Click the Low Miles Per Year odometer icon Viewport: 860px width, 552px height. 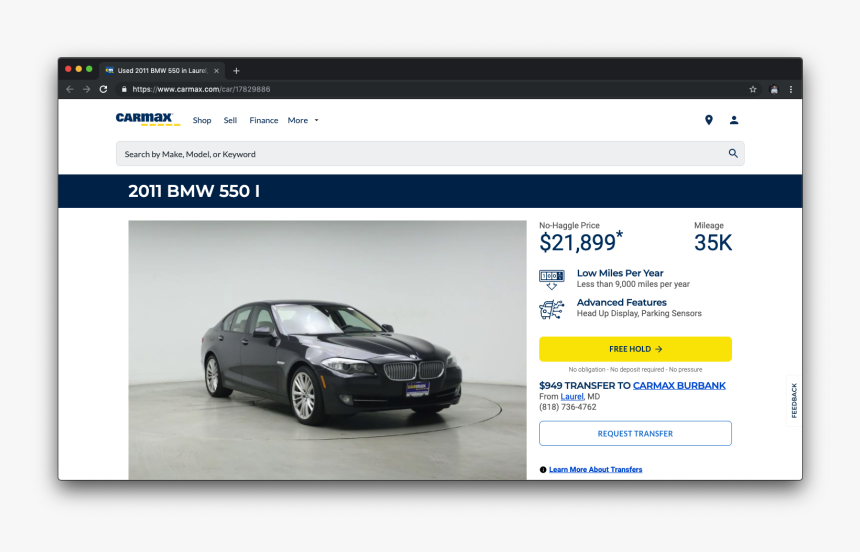coord(552,279)
